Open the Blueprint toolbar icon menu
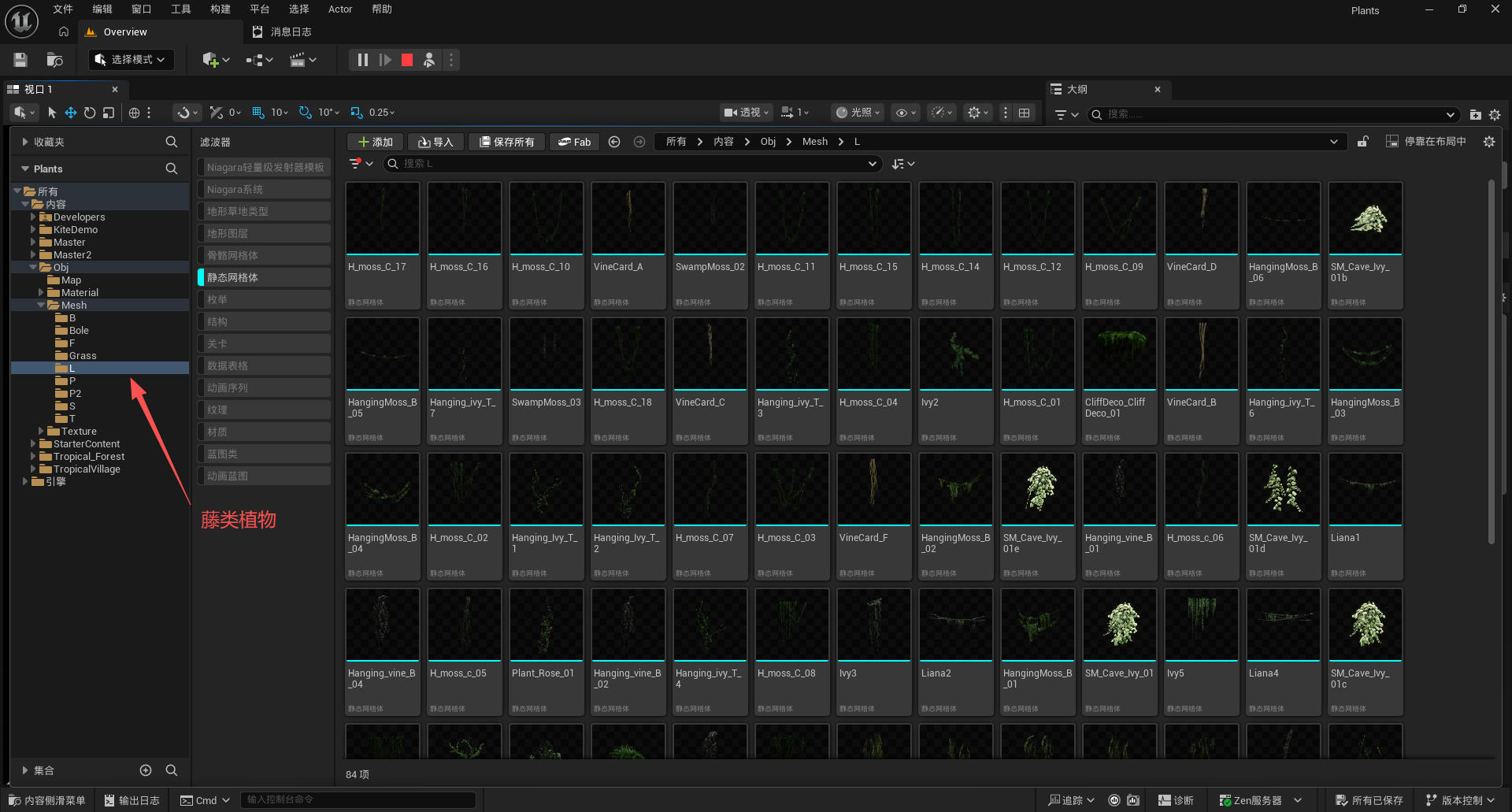The image size is (1512, 812). pos(259,60)
